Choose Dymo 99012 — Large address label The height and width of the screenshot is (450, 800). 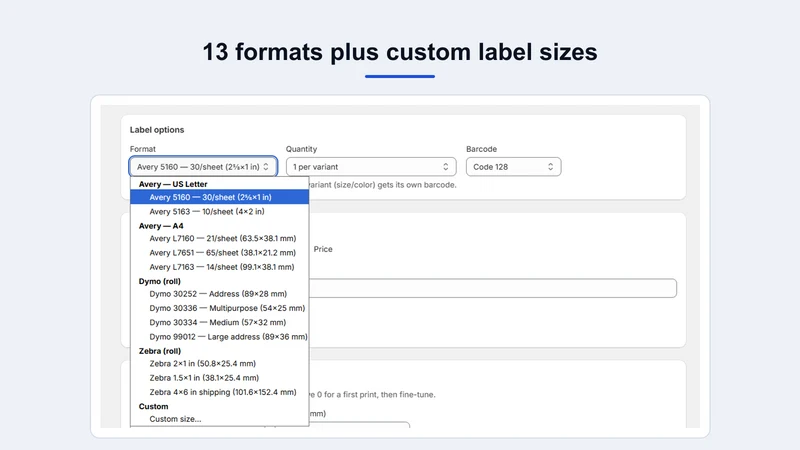click(x=219, y=337)
